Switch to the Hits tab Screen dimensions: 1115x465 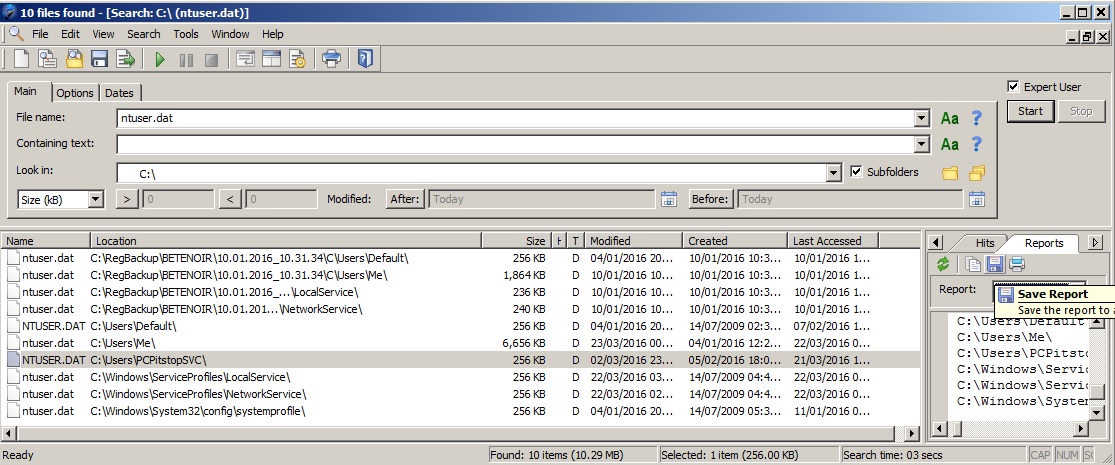984,243
